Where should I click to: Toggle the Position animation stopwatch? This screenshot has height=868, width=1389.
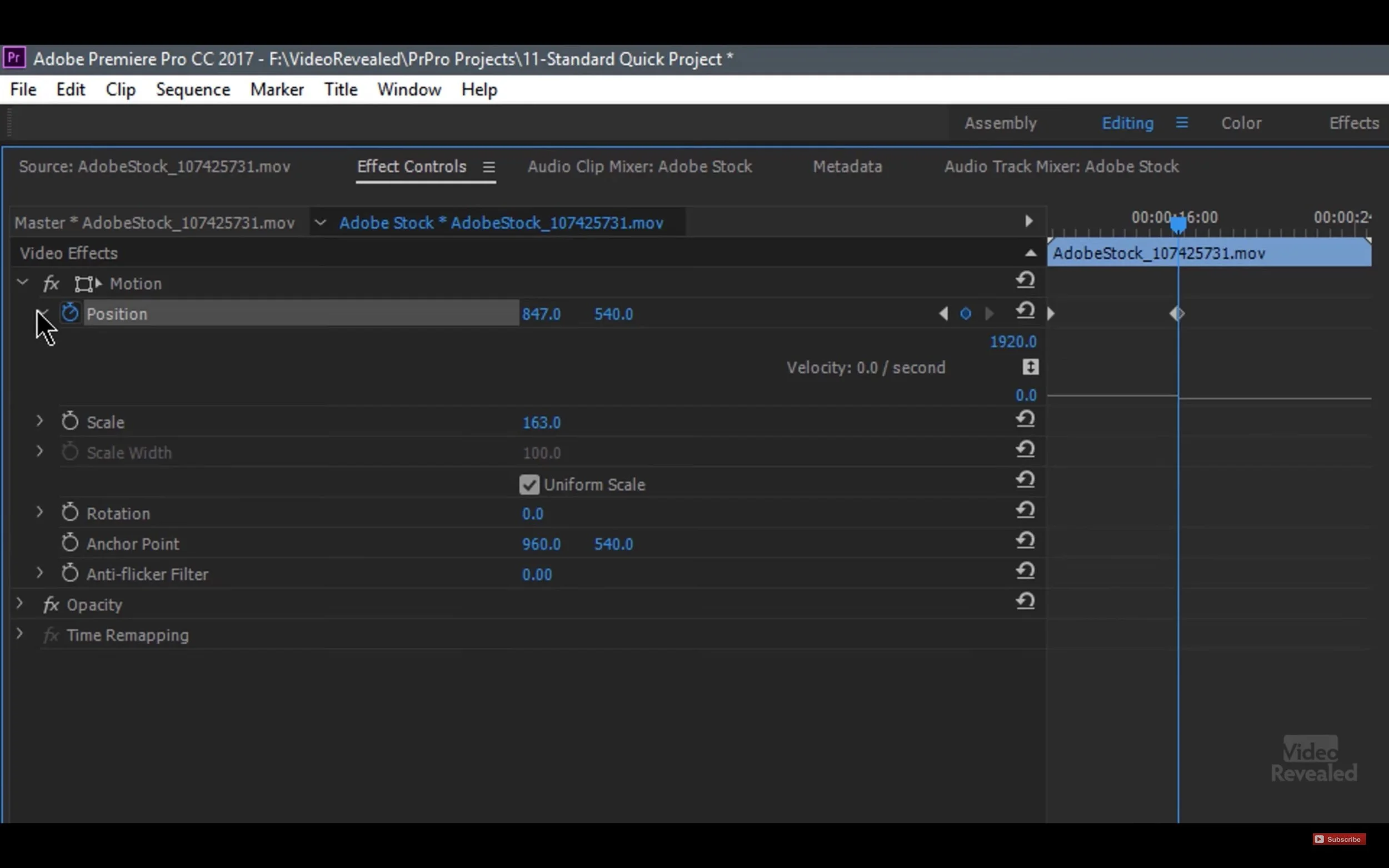click(x=70, y=313)
